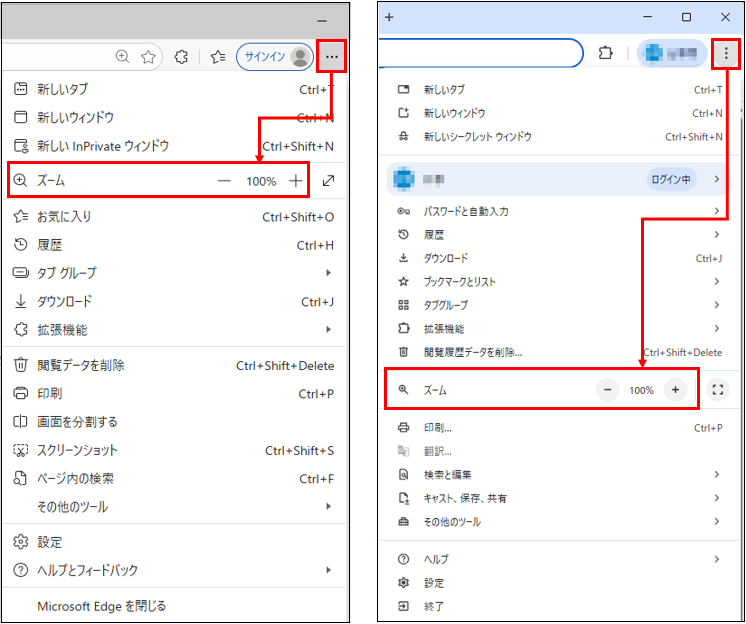Expand タブ グループ submenu in Edge

point(328,273)
